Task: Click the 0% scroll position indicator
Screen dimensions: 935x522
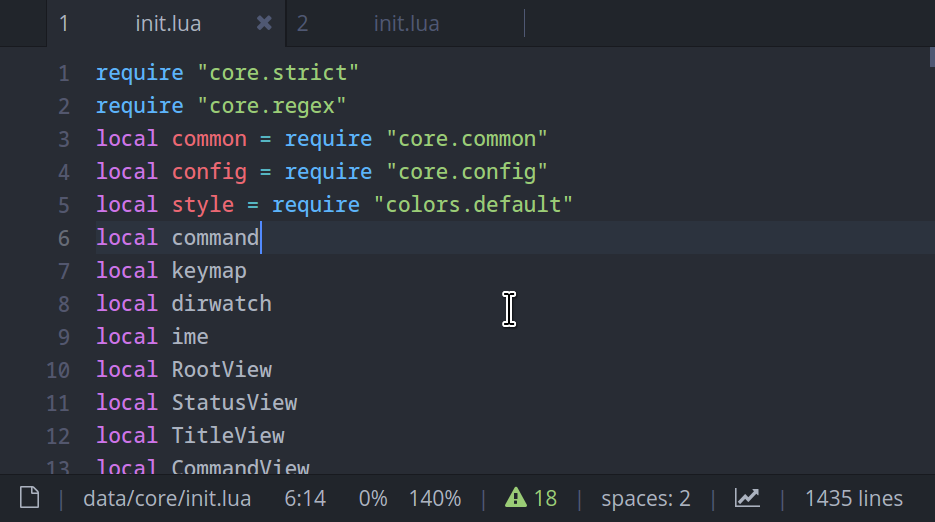Action: 373,498
